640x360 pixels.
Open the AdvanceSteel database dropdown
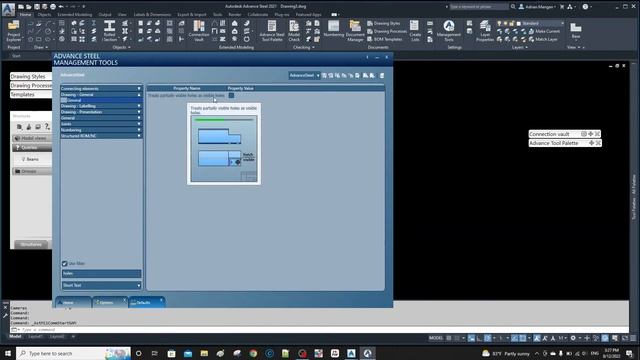tap(304, 76)
